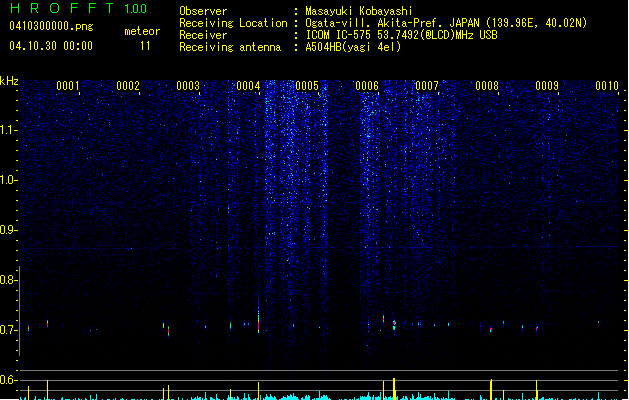Screen dimensions: 629x400
Task: Click the Receiving antenna label
Action: 230,47
